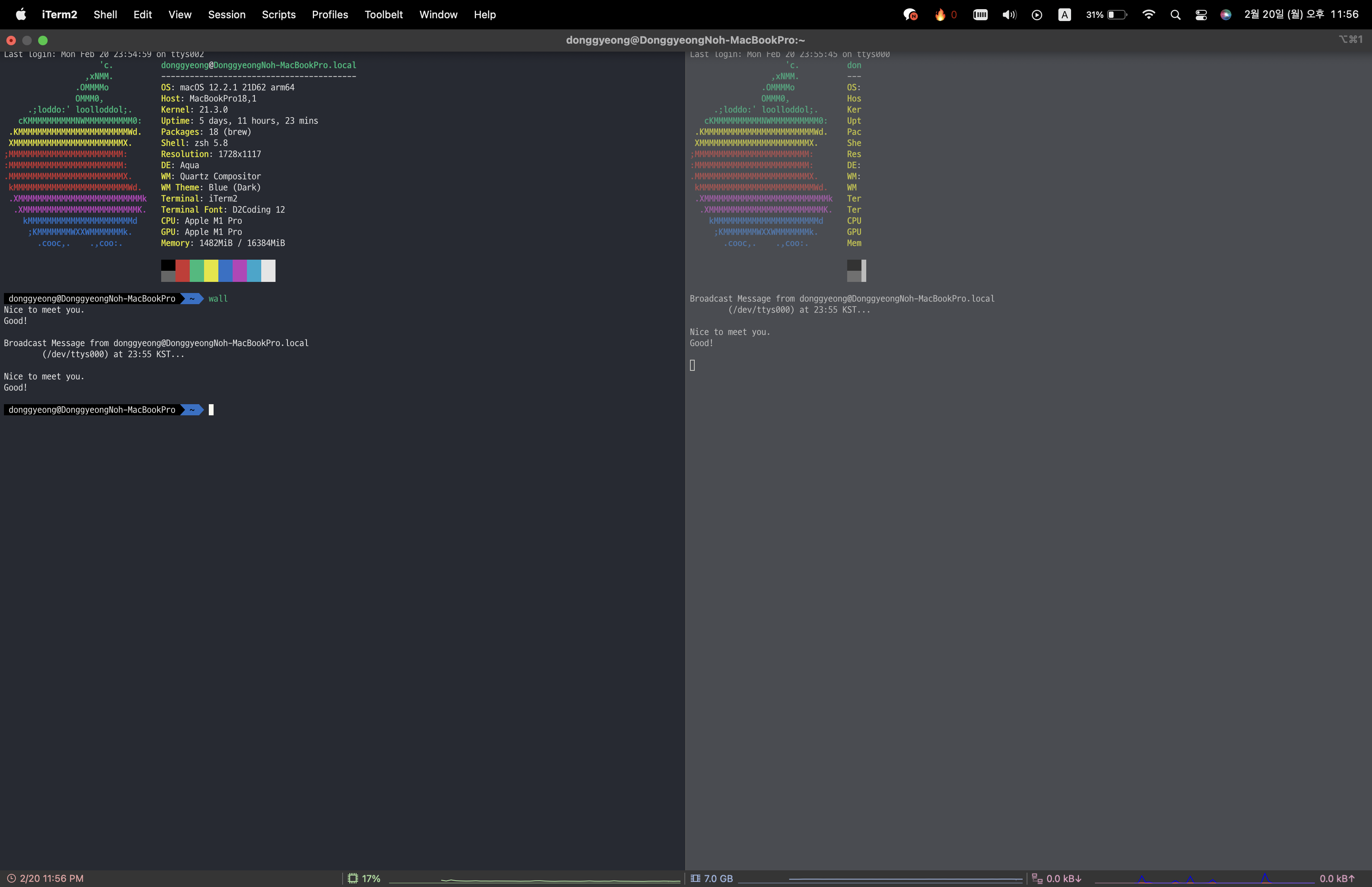Open Control Center icon in menu bar
The image size is (1372, 887).
[x=1201, y=14]
